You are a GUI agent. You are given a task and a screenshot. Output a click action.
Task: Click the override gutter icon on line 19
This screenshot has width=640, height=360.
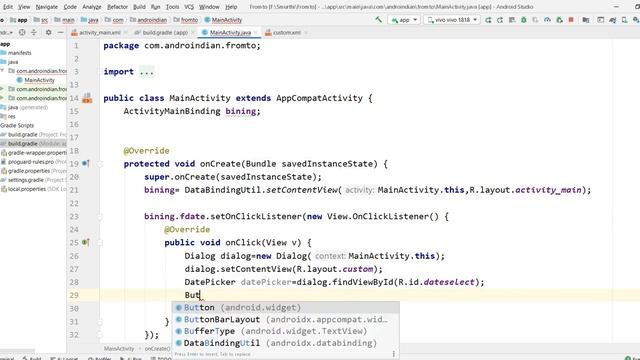click(86, 163)
